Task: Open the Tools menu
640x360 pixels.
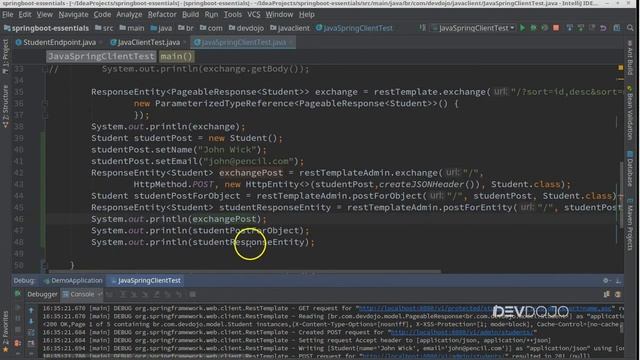Action: (233, 14)
